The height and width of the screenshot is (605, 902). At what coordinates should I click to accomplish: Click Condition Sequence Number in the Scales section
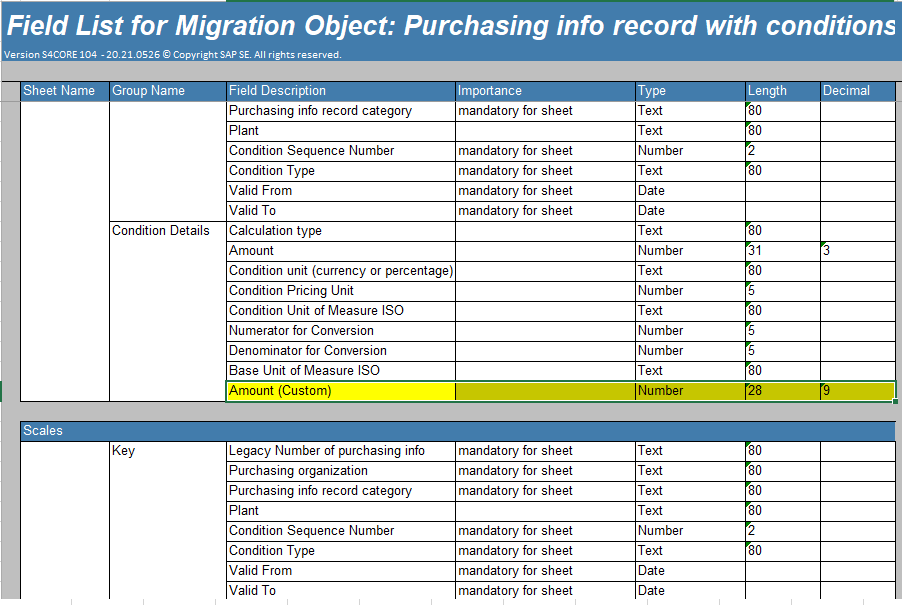(x=341, y=531)
